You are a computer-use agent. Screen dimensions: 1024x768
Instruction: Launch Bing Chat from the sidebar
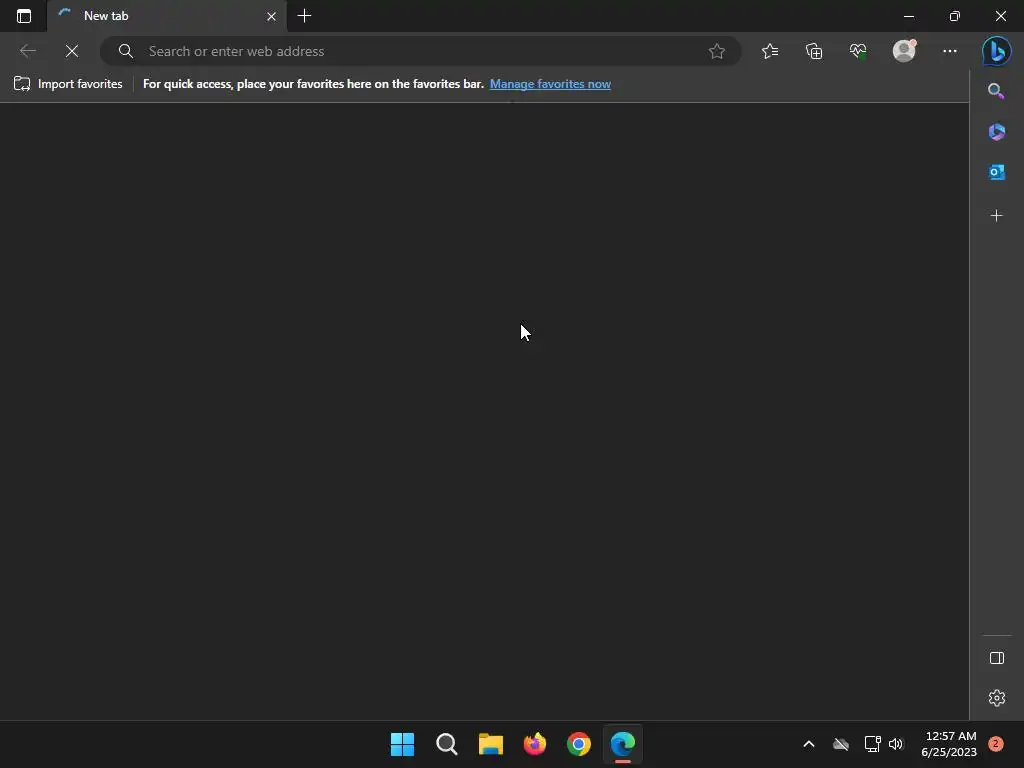[997, 51]
